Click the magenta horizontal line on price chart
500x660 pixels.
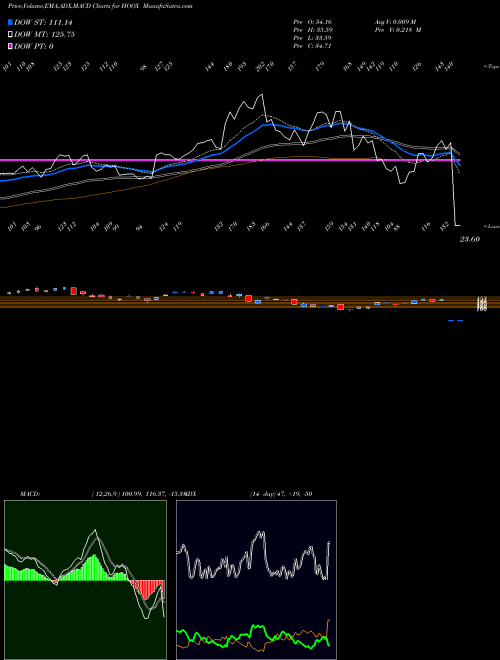click(230, 160)
